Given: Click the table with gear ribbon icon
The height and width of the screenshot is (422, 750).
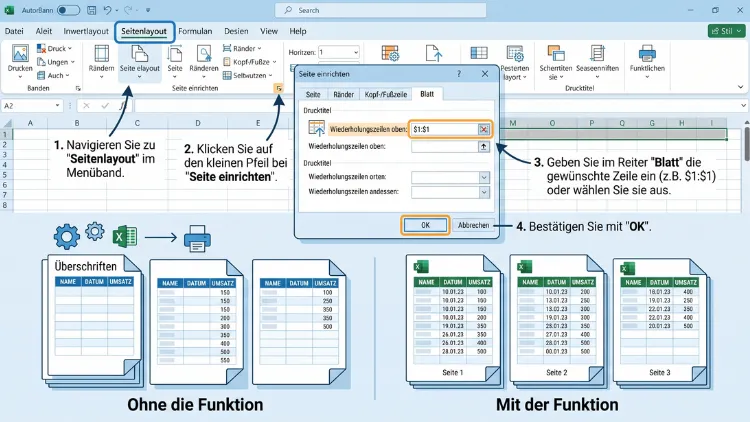Looking at the screenshot, I should click(x=390, y=54).
